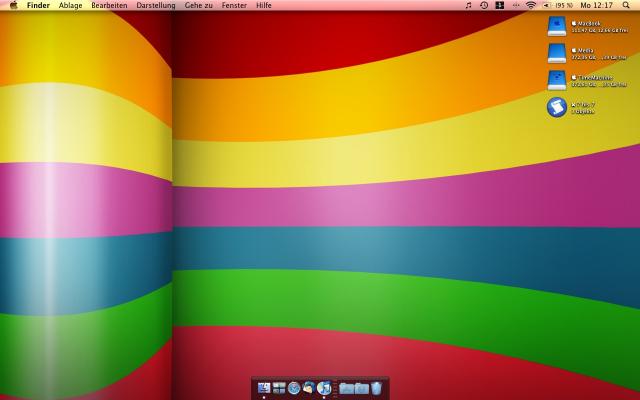The height and width of the screenshot is (400, 640).
Task: Launch Thunderbird from the Dock
Action: [x=309, y=388]
